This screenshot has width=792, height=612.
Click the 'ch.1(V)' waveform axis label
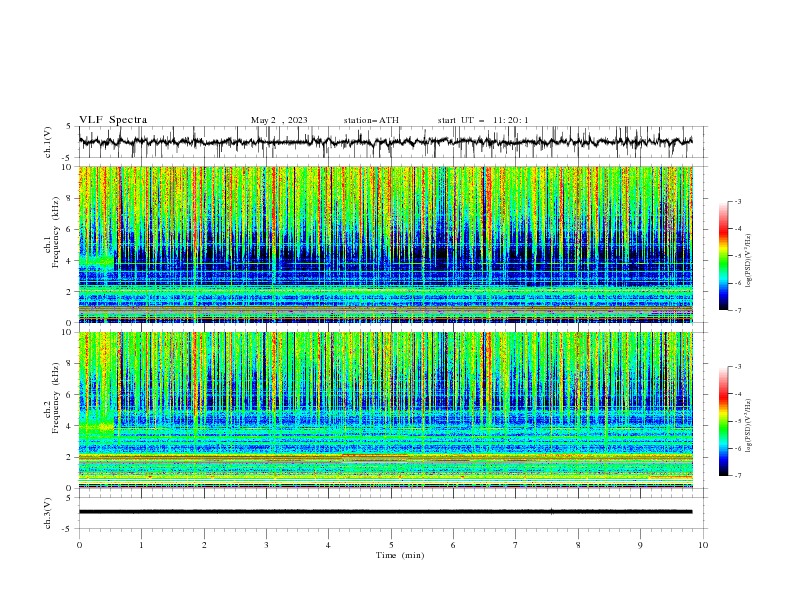pyautogui.click(x=48, y=142)
